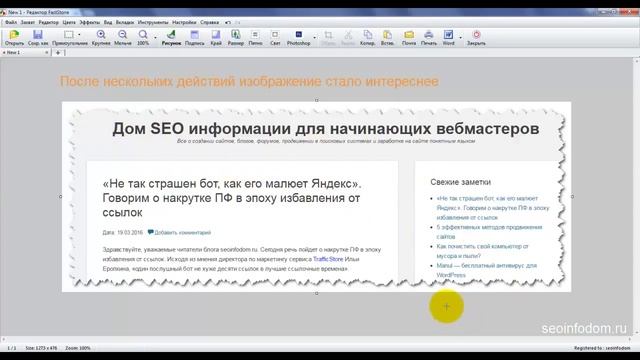Screen dimensions: 640x360
Task: Open the Редактор menu
Action: coord(49,22)
